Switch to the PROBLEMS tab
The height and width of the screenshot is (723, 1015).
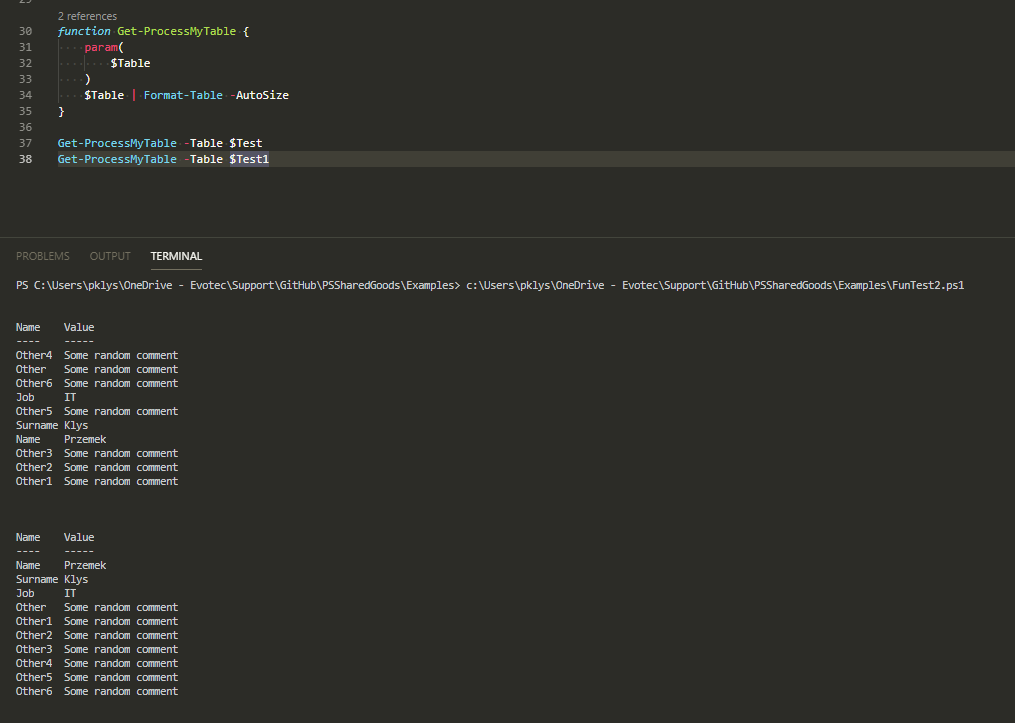coord(42,256)
